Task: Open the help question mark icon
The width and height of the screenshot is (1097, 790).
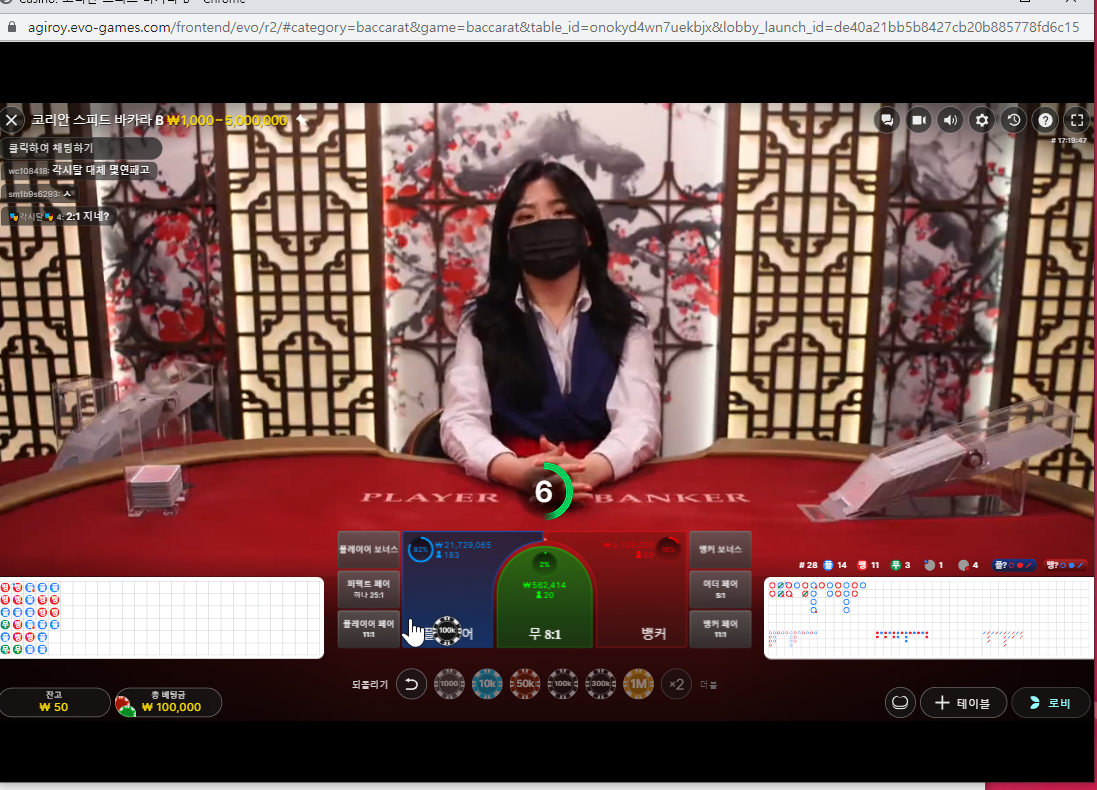Action: [x=1045, y=120]
